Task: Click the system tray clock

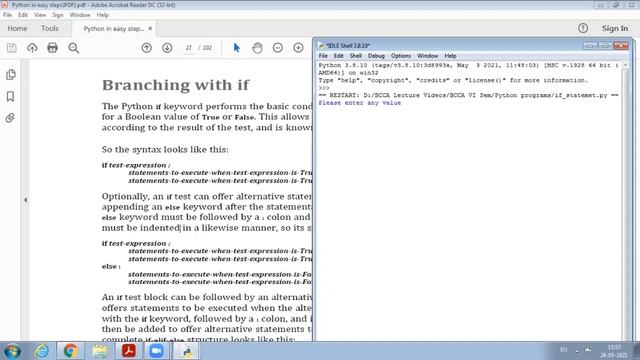Action: 614,351
